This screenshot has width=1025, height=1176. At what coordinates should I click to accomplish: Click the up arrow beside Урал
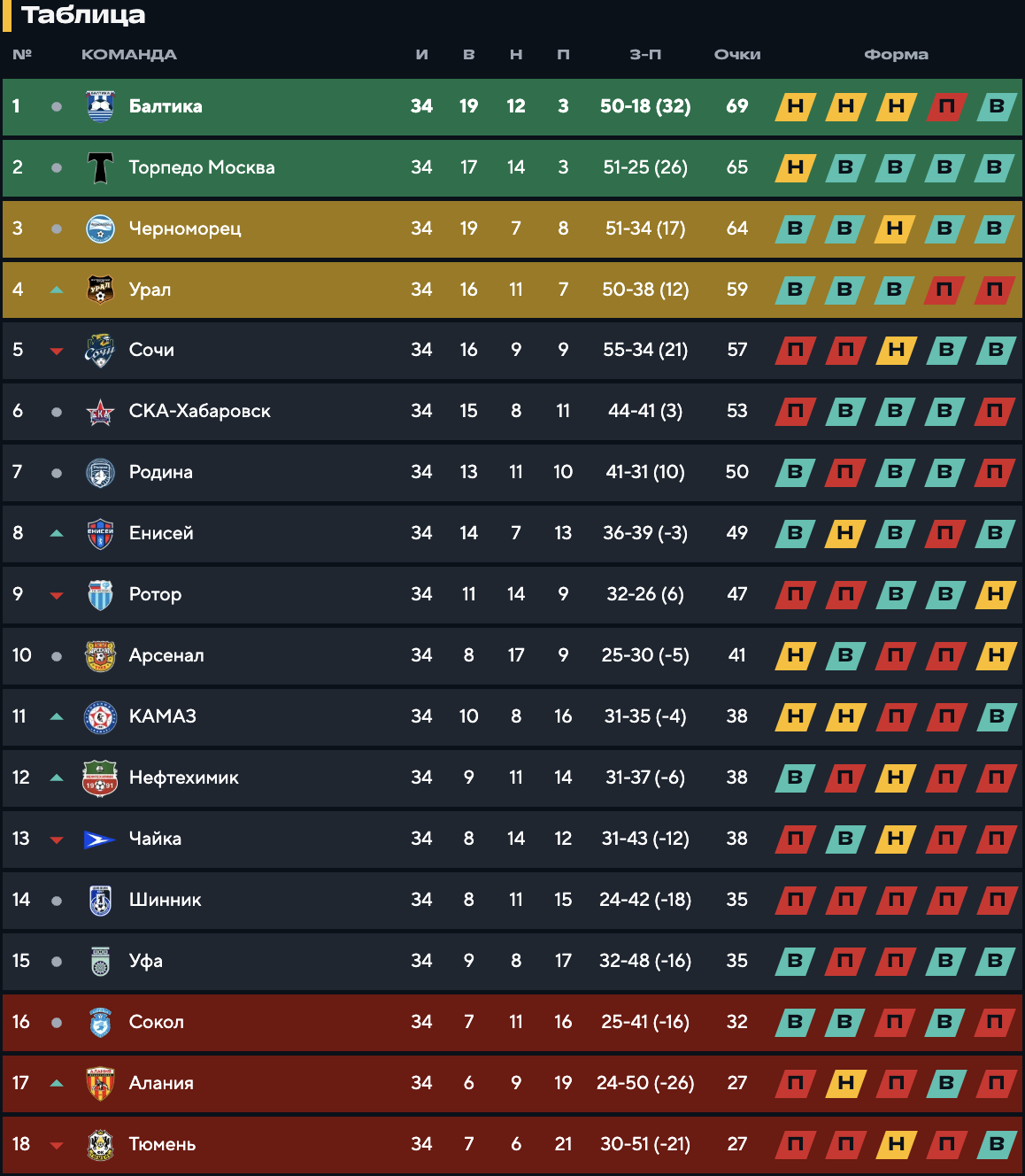(x=57, y=290)
